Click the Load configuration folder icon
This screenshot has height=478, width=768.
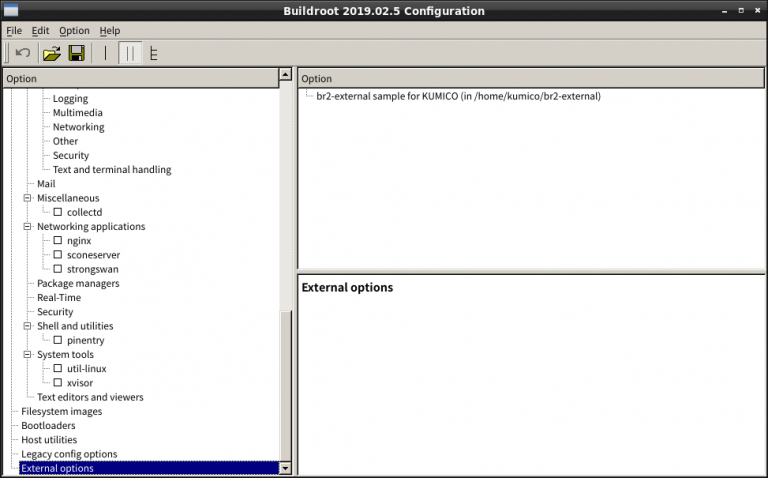[x=51, y=53]
